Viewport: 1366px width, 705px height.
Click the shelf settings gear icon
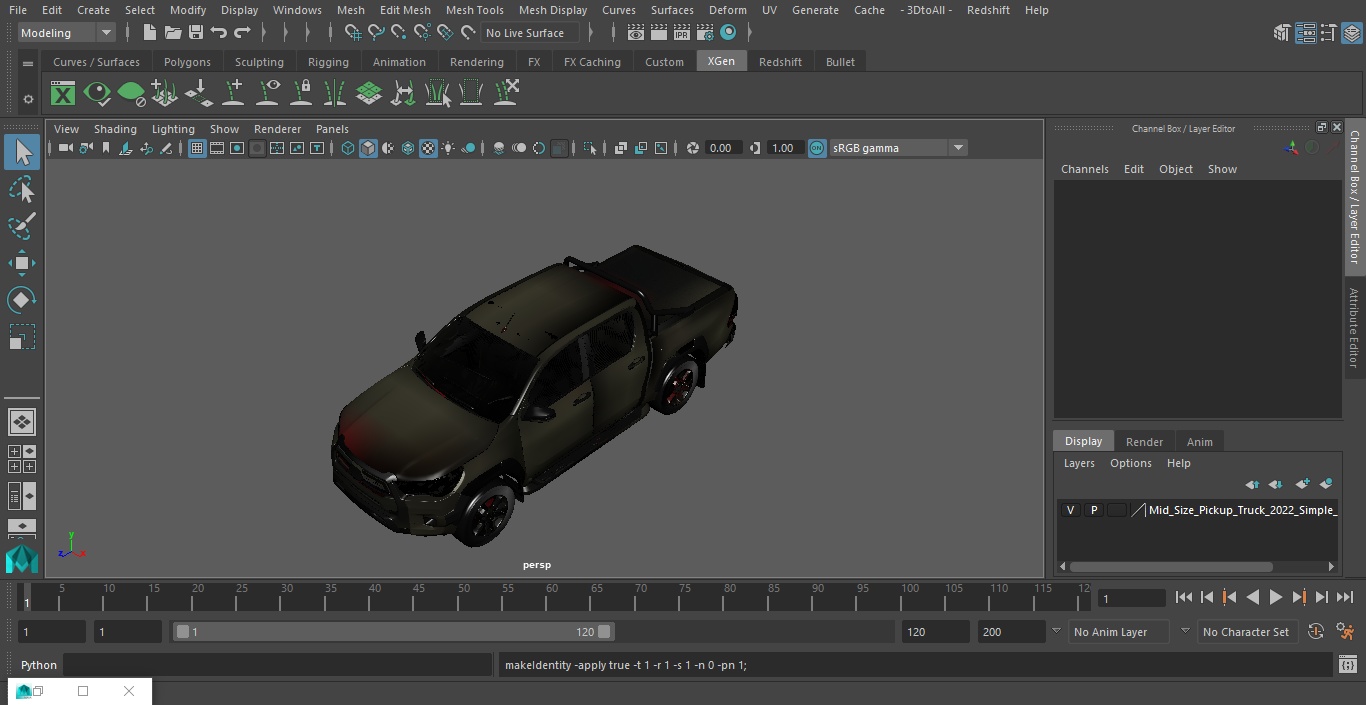click(28, 99)
